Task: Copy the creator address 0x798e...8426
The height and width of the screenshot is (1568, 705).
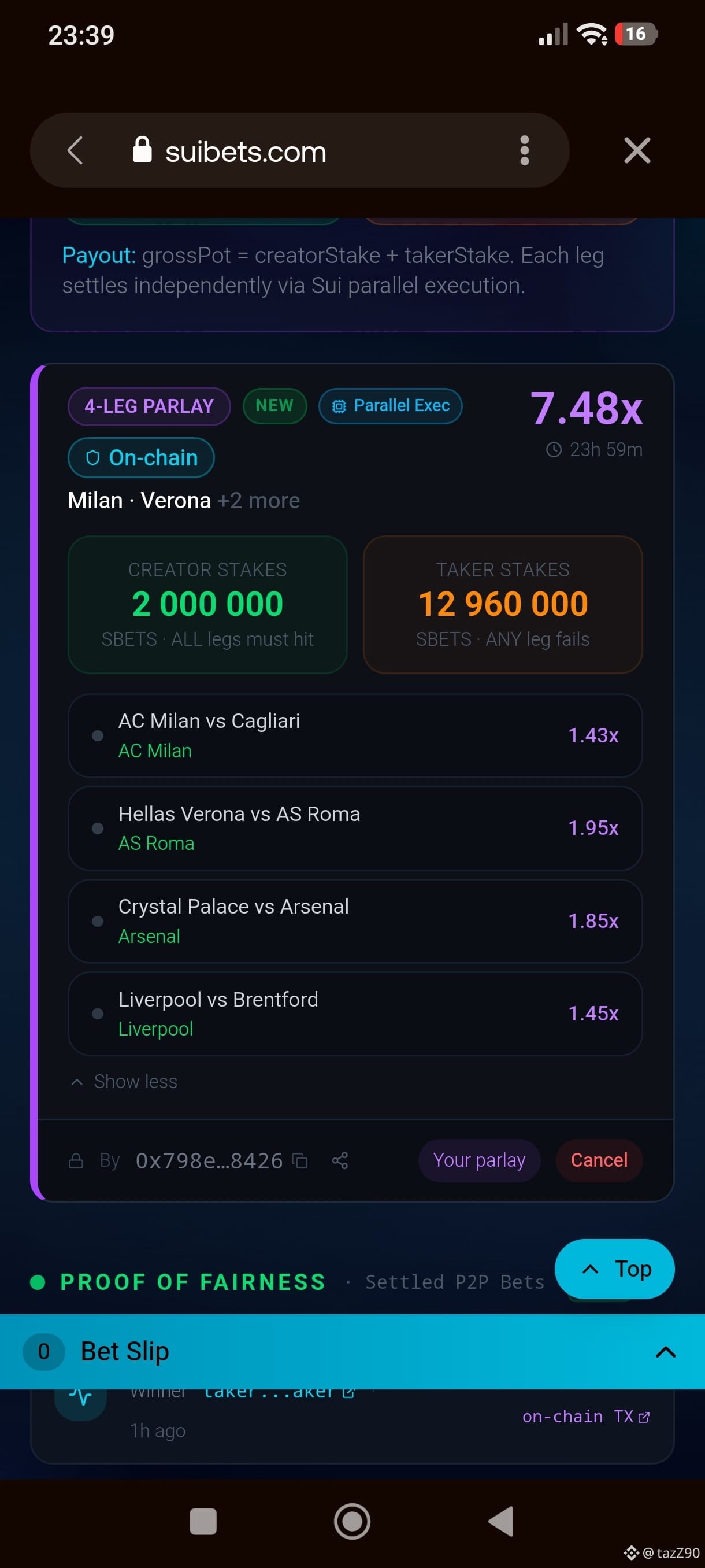Action: (x=300, y=1161)
